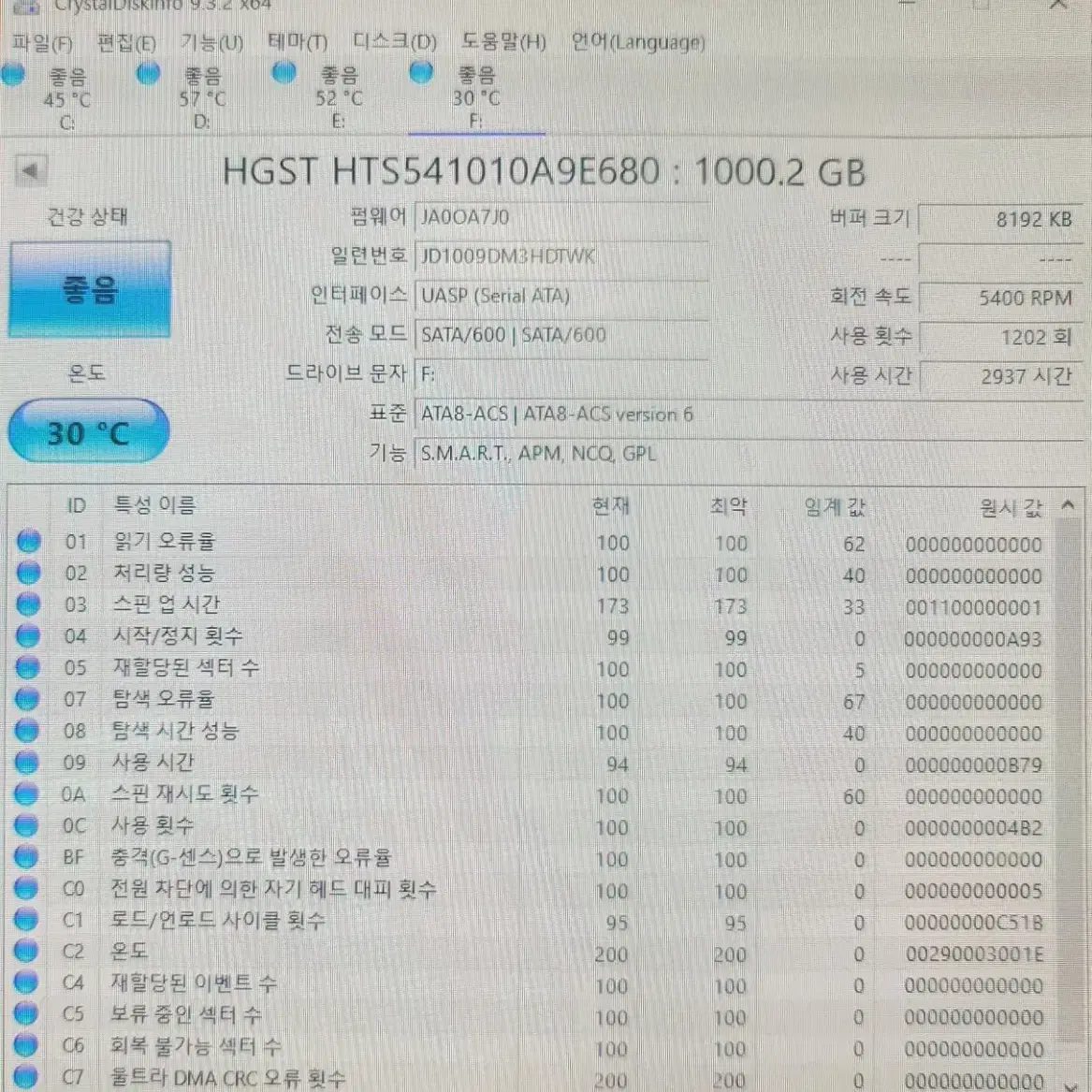Image resolution: width=1092 pixels, height=1092 pixels.
Task: Click the drive letter field F:
Action: point(562,374)
